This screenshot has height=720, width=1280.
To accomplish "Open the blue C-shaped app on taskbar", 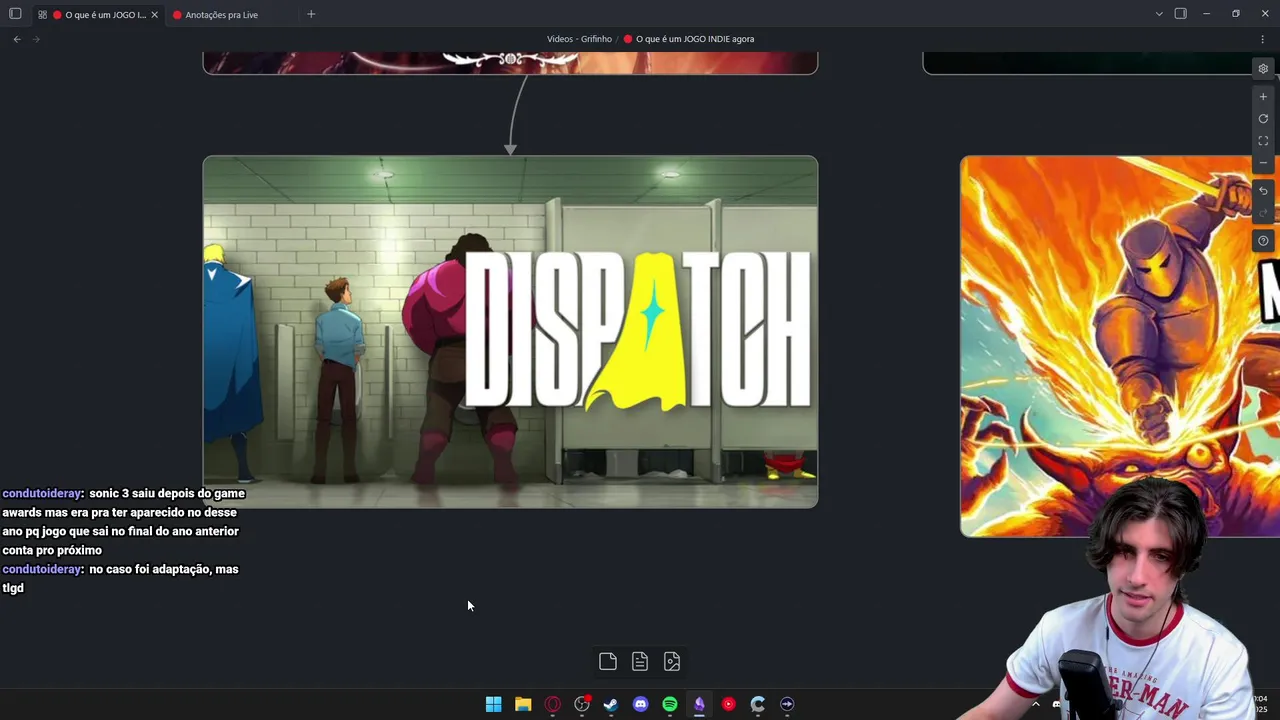I will click(x=758, y=704).
